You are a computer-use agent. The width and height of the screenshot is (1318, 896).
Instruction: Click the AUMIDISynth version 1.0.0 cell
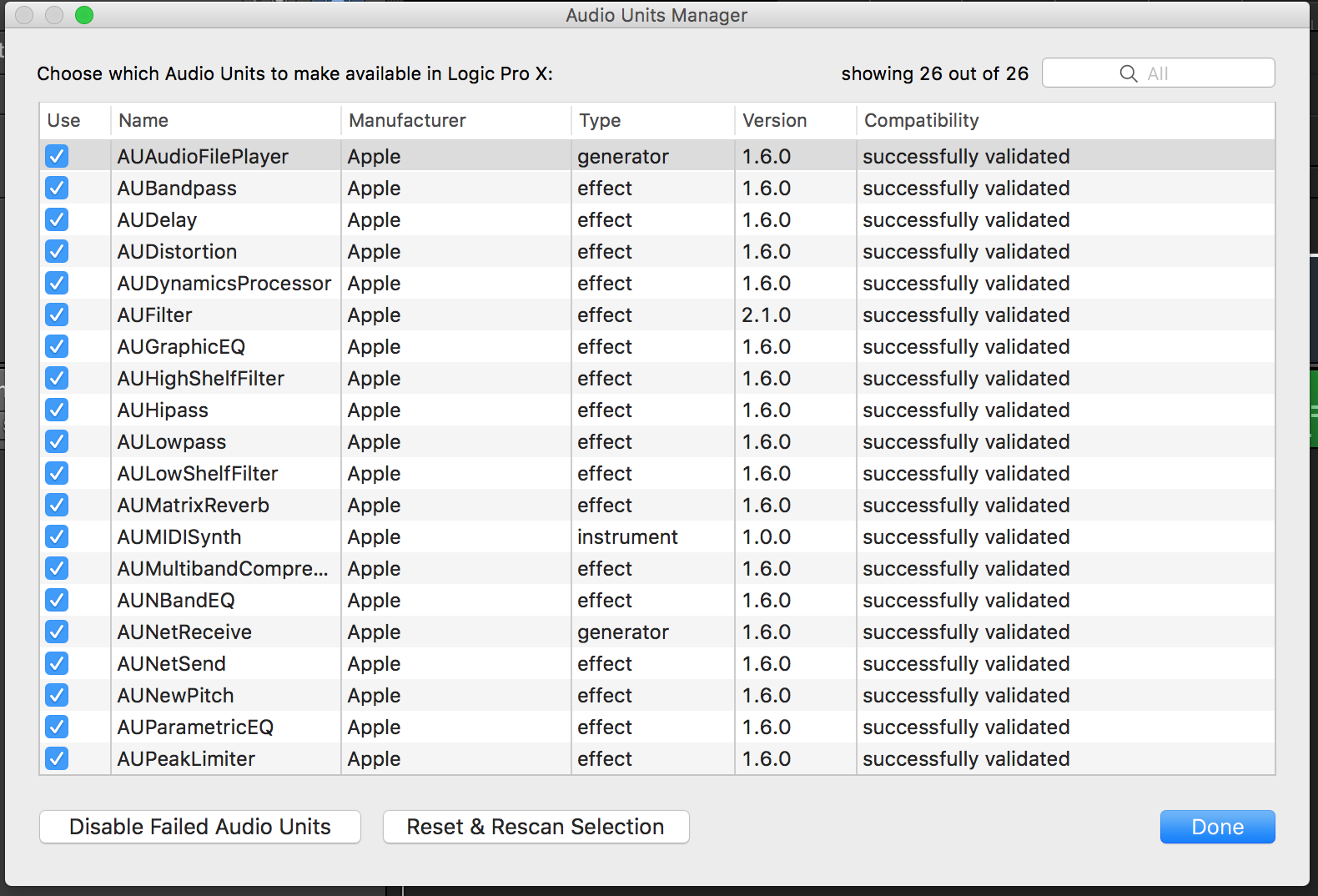(x=767, y=537)
